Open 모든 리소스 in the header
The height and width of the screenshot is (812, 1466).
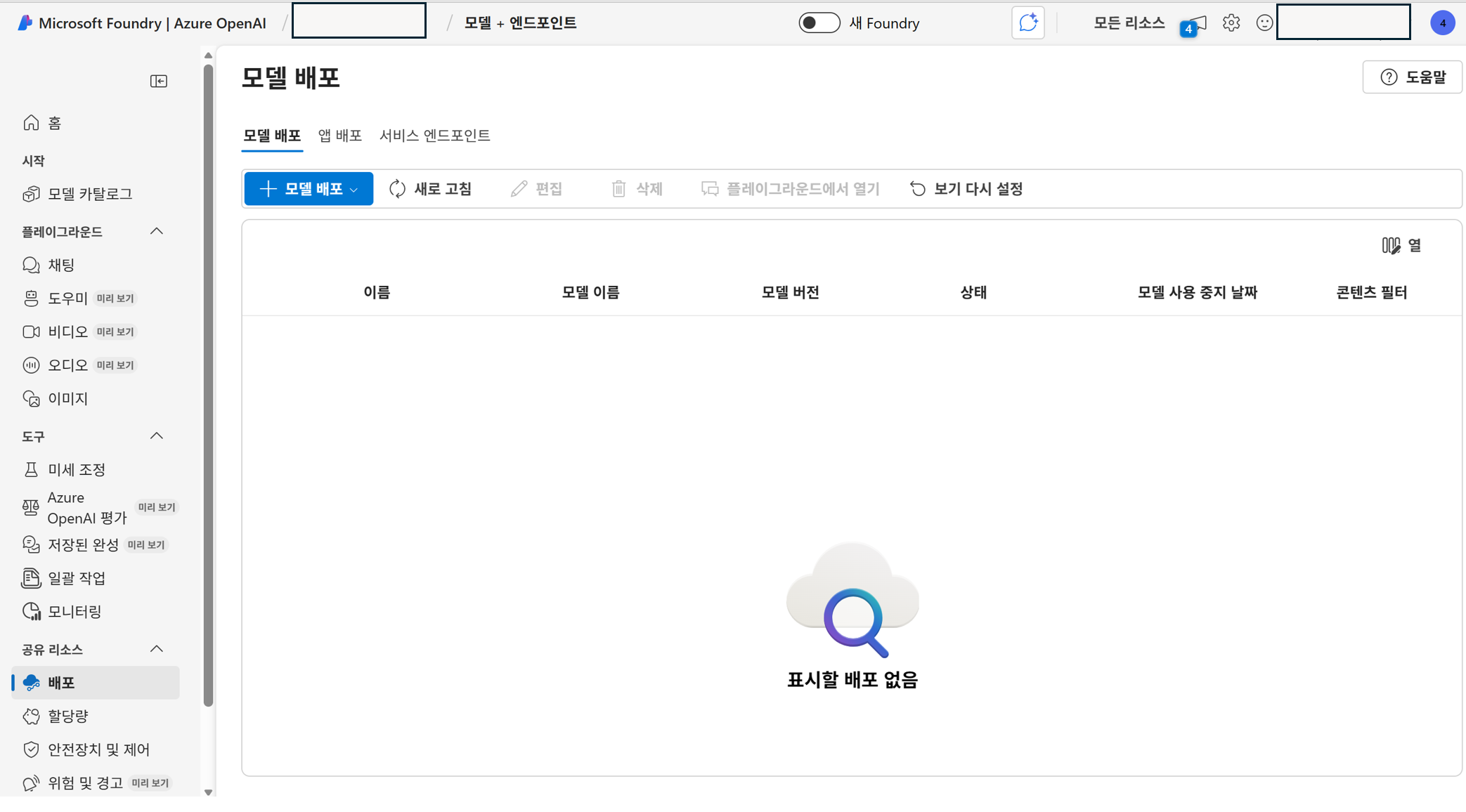coord(1129,23)
